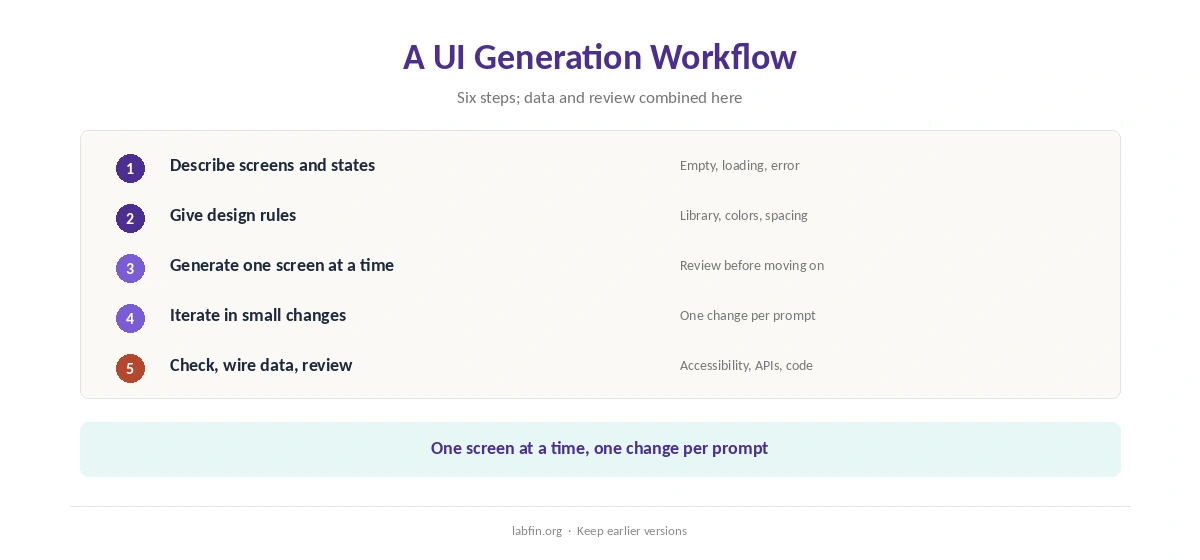Image resolution: width=1200 pixels, height=560 pixels.
Task: Click 'Keep earlier versions' footer text
Action: pyautogui.click(x=632, y=531)
